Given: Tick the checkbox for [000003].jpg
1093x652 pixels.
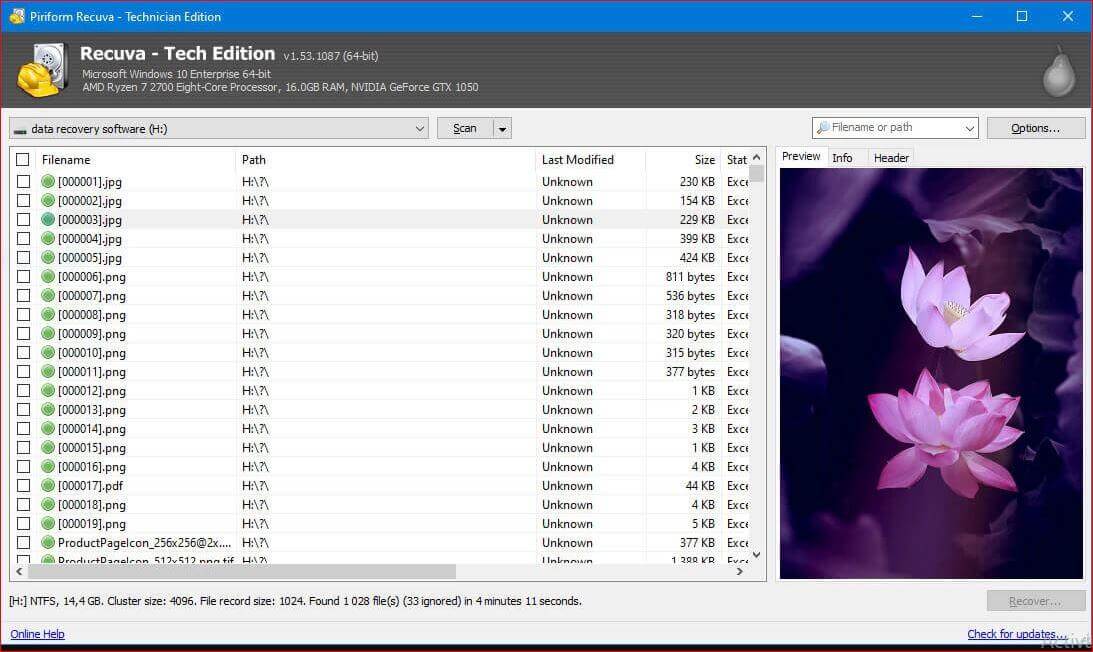Looking at the screenshot, I should [x=23, y=220].
